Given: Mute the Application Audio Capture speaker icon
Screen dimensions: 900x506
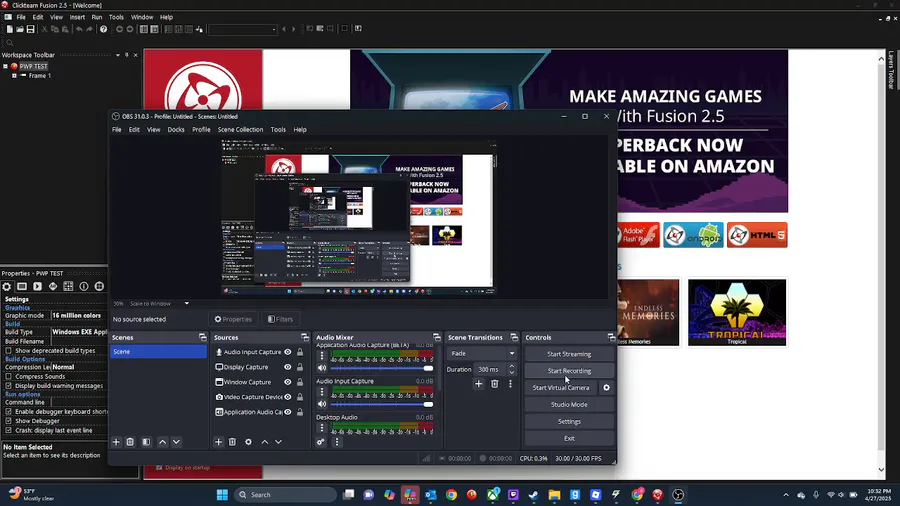Looking at the screenshot, I should pyautogui.click(x=322, y=368).
